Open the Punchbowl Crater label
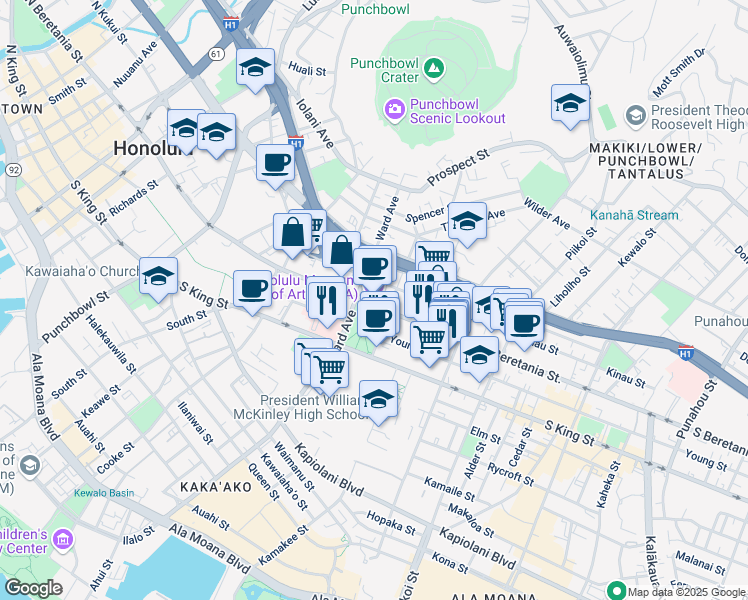Image resolution: width=748 pixels, height=600 pixels. tap(384, 70)
